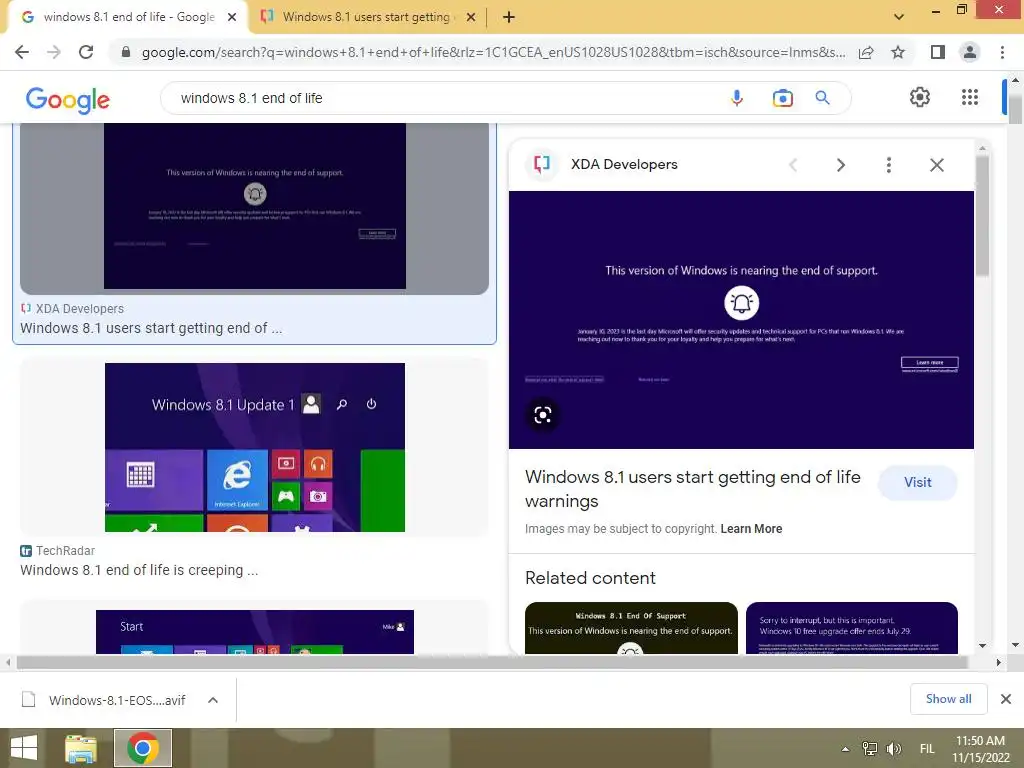Open network status tray icon
This screenshot has height=768, width=1024.
(870, 748)
